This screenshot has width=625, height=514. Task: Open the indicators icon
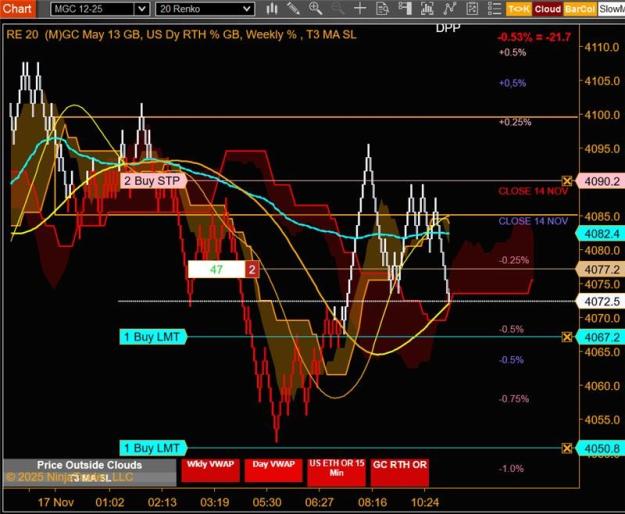click(x=449, y=9)
